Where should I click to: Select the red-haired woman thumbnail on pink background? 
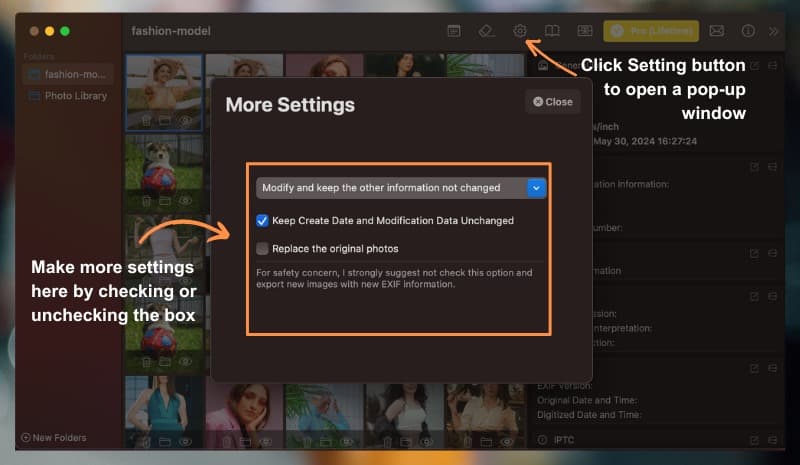pyautogui.click(x=324, y=65)
